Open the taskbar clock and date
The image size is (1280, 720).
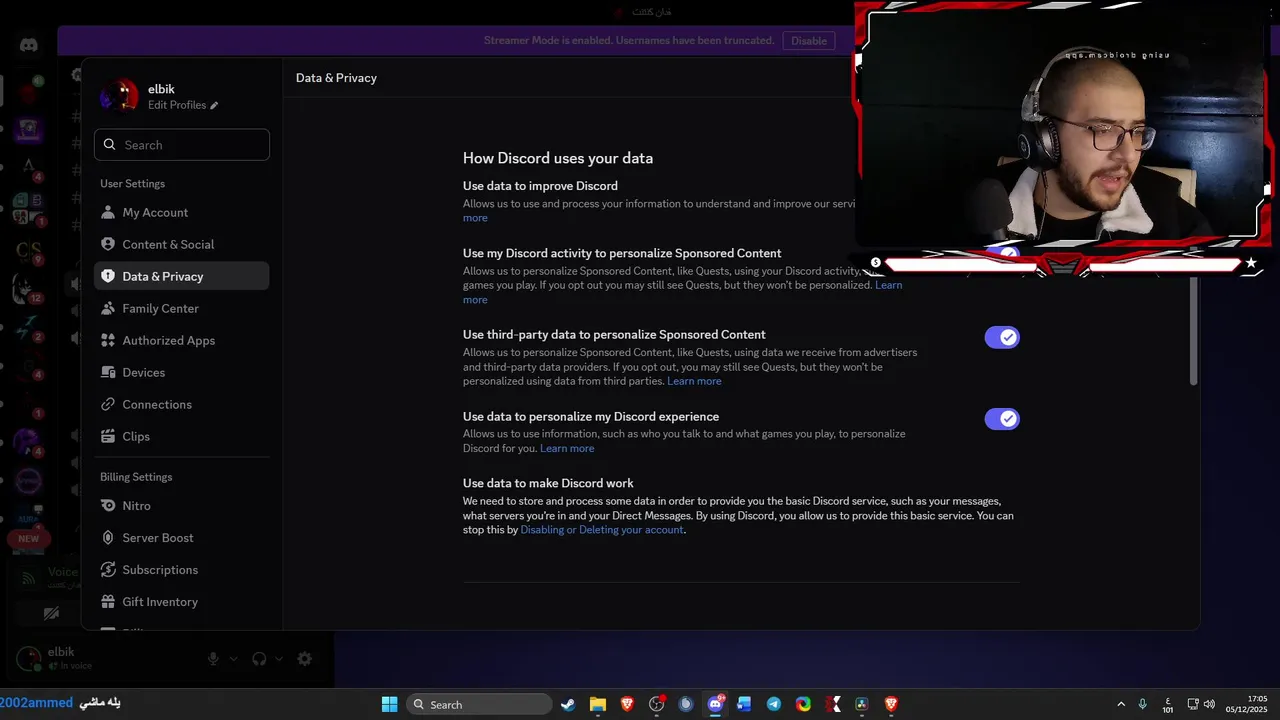pyautogui.click(x=1248, y=704)
